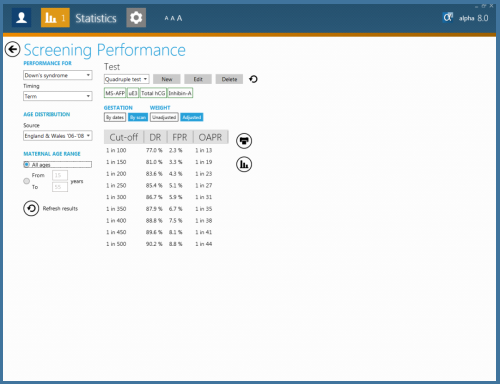Print the screening performance table
This screenshot has height=384, width=500.
pyautogui.click(x=244, y=141)
